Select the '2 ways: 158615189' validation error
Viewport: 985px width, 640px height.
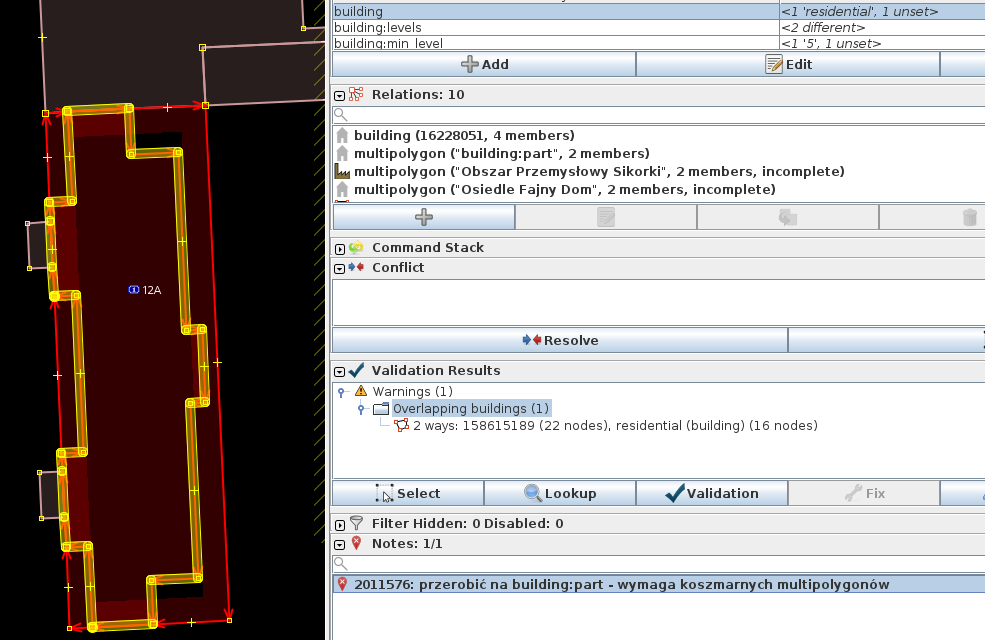click(x=614, y=426)
